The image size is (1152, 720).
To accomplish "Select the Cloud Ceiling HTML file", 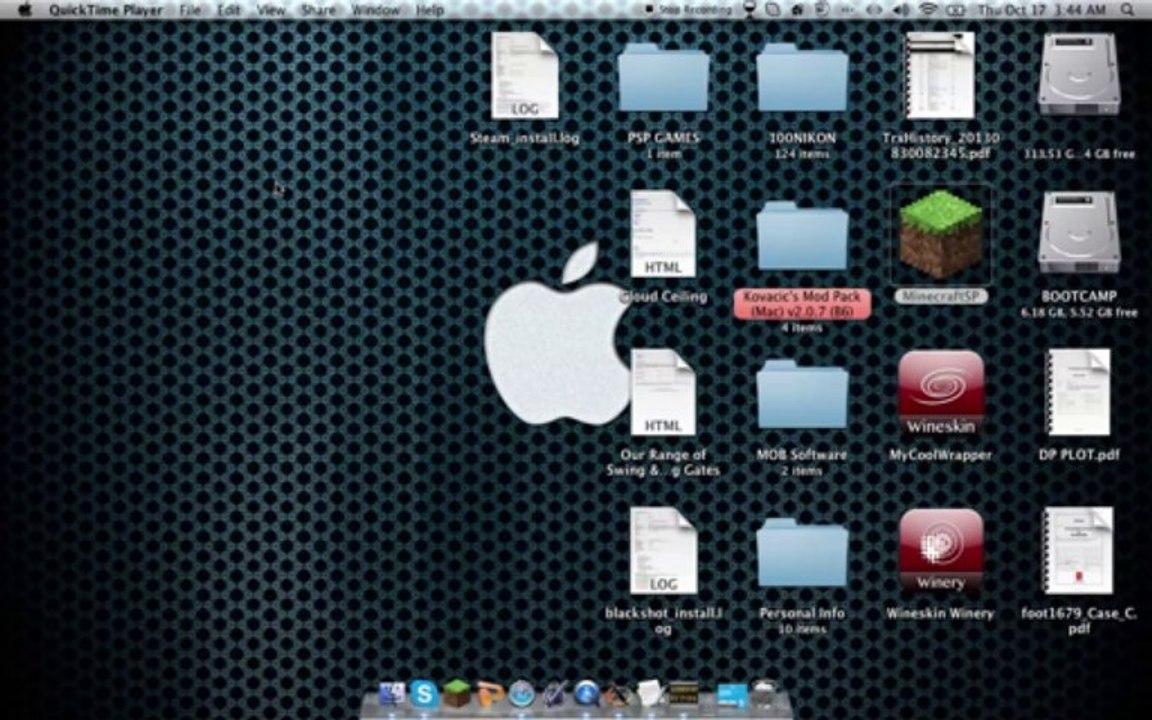I will pyautogui.click(x=663, y=234).
